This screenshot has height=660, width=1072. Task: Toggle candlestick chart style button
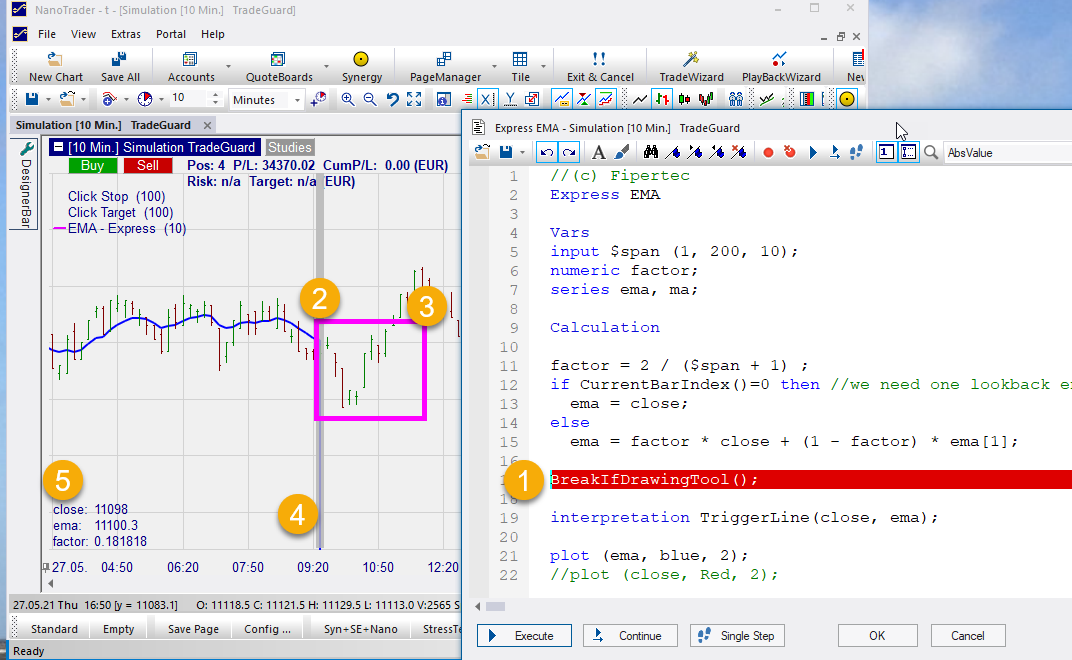pyautogui.click(x=684, y=99)
